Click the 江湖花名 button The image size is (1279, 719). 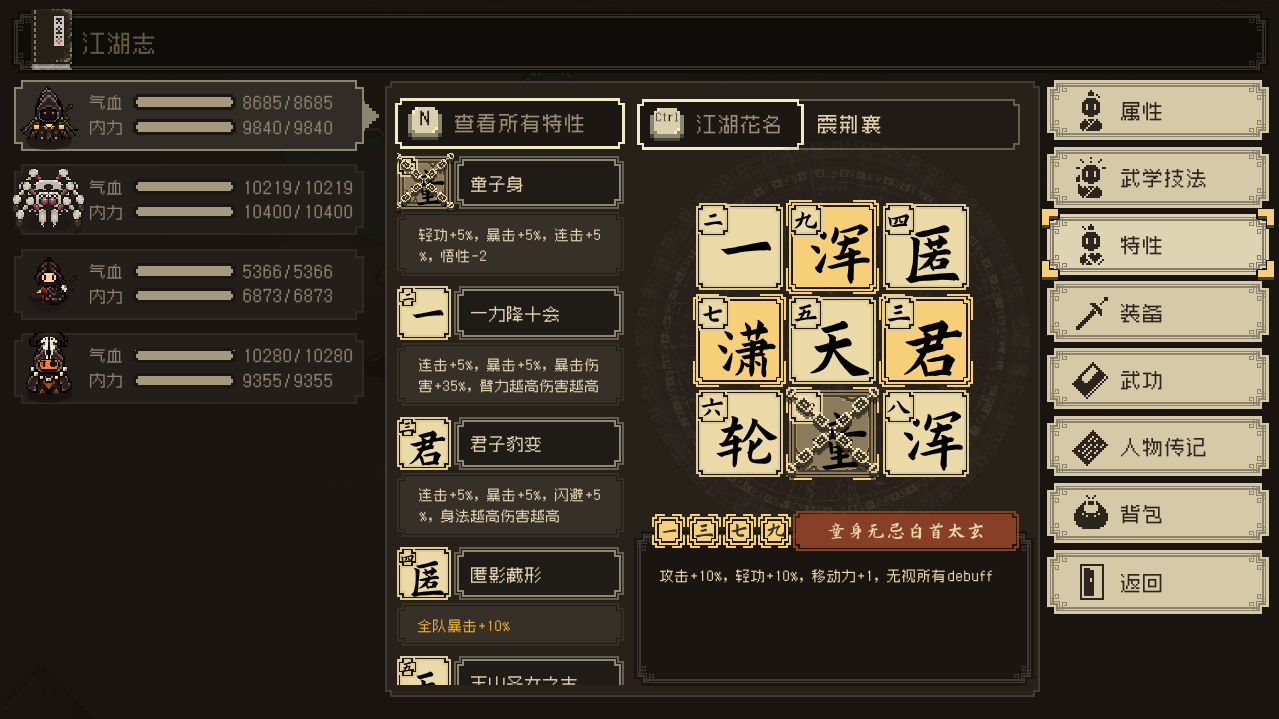click(720, 123)
